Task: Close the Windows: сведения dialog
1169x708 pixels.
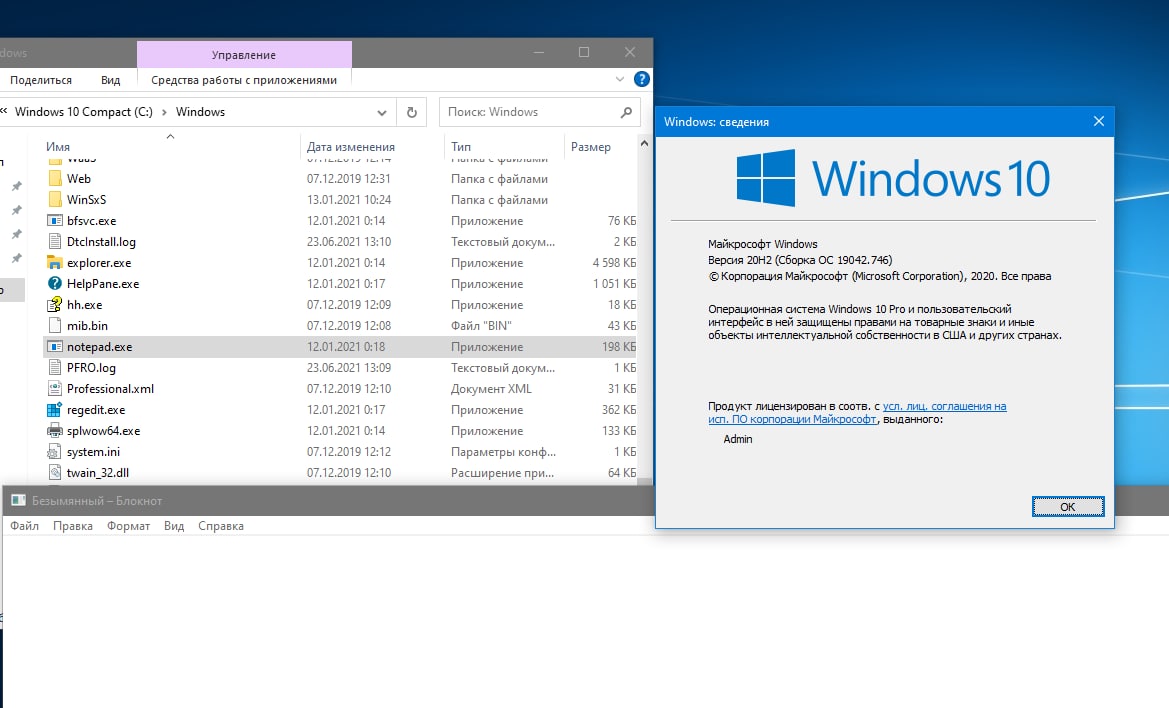Action: point(1098,121)
